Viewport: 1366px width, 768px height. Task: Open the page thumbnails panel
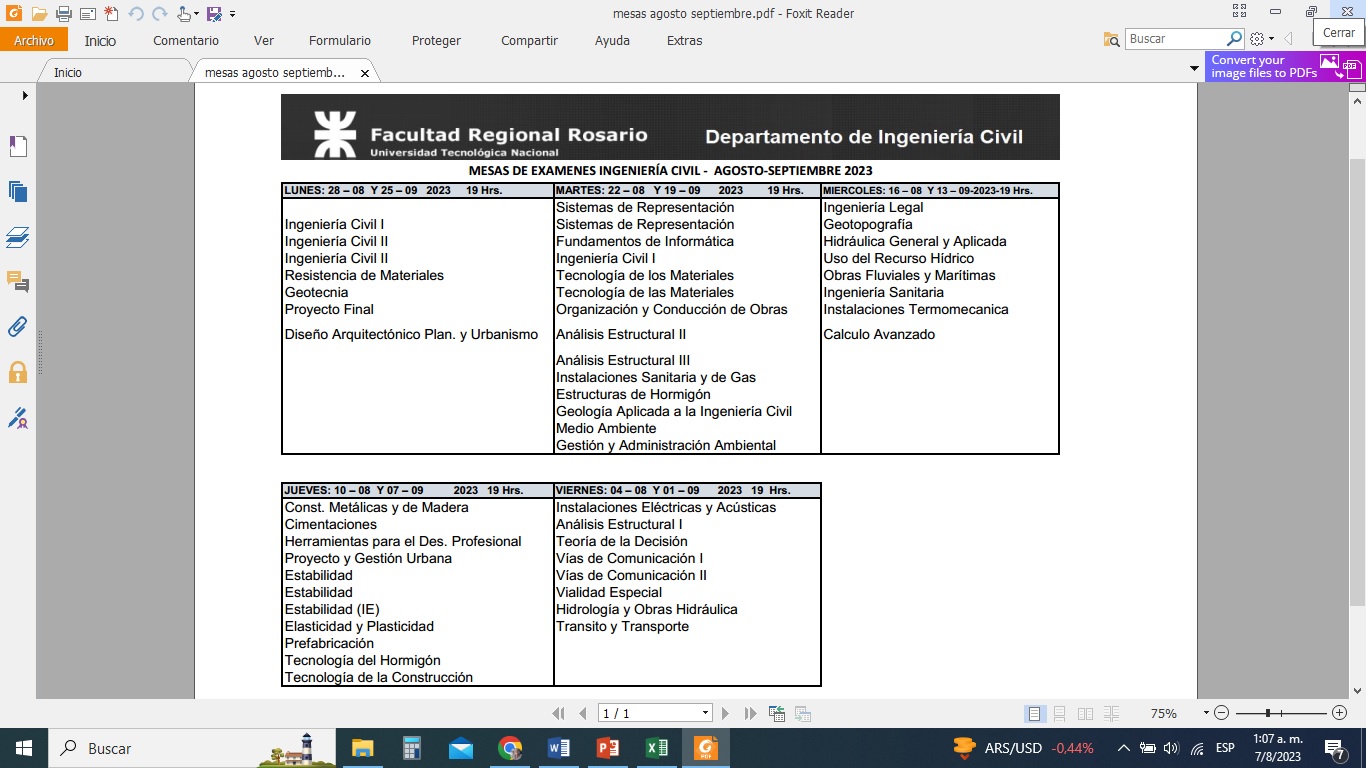(x=18, y=192)
